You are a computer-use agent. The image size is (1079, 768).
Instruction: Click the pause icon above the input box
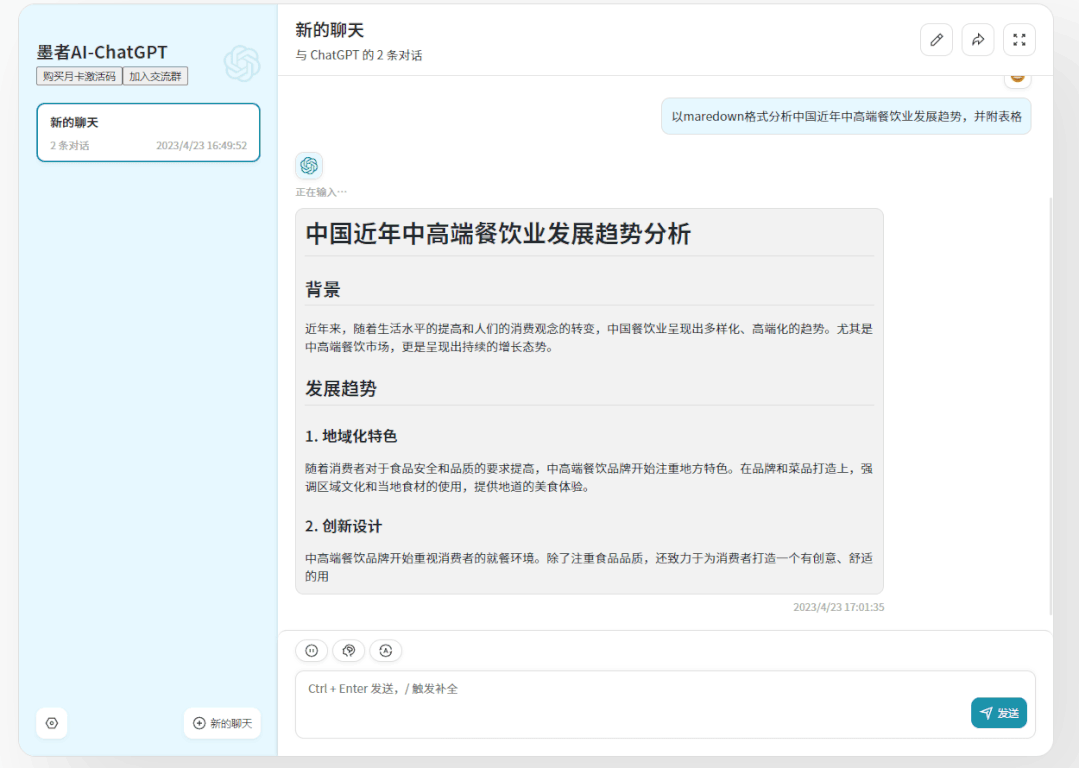coord(311,651)
